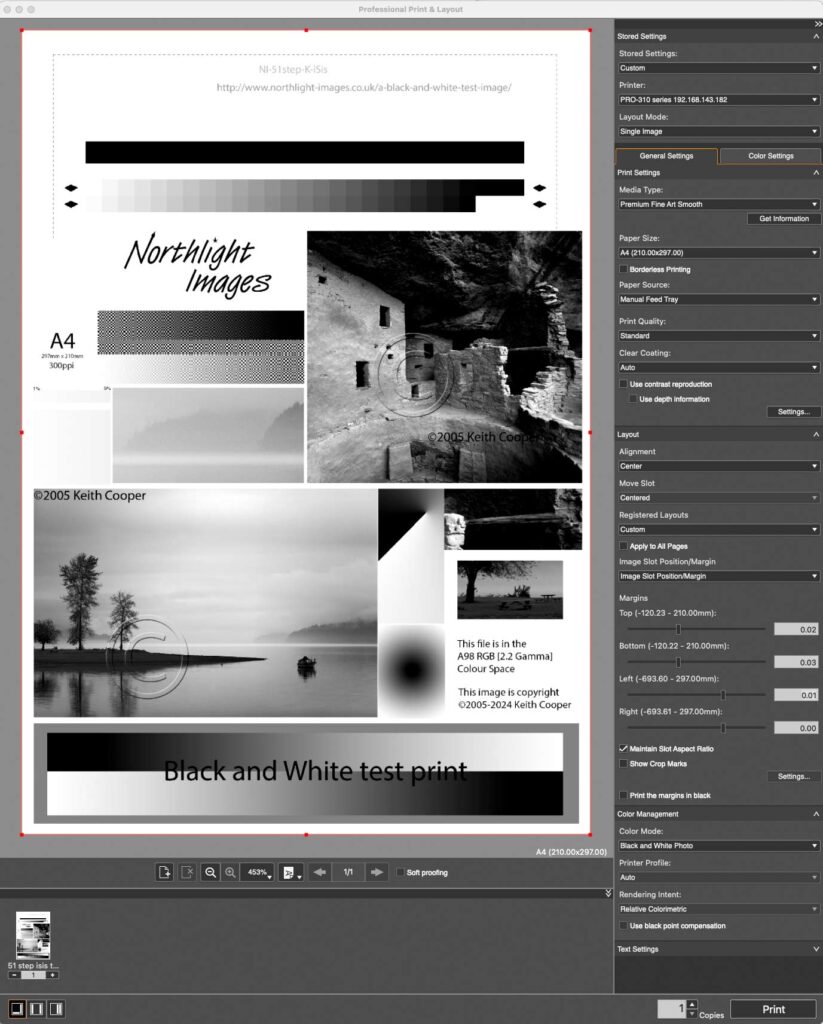The height and width of the screenshot is (1024, 823).
Task: Enable Use black point compensation checkbox
Action: tap(623, 925)
